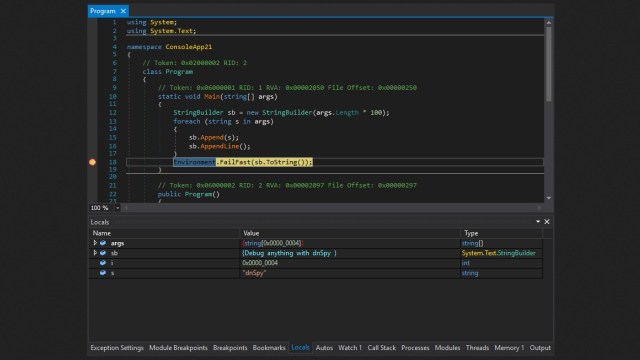The image size is (640, 360).
Task: Click the AppendLine call on line 16
Action: point(220,146)
